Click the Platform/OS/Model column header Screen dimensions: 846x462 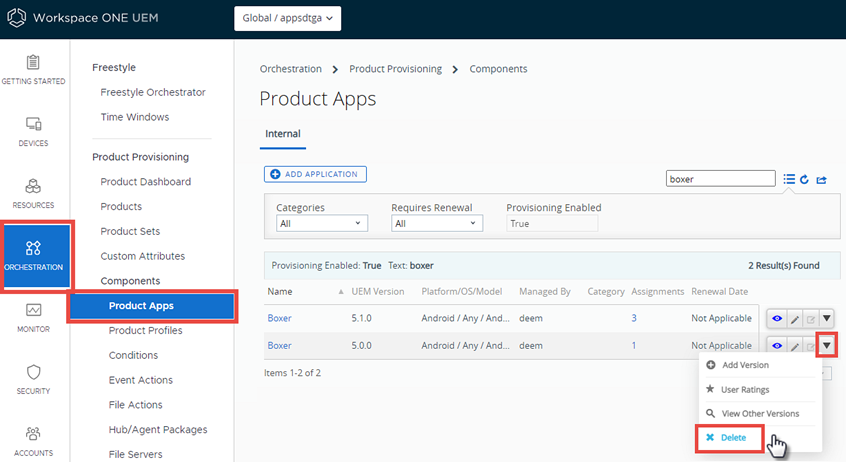462,291
